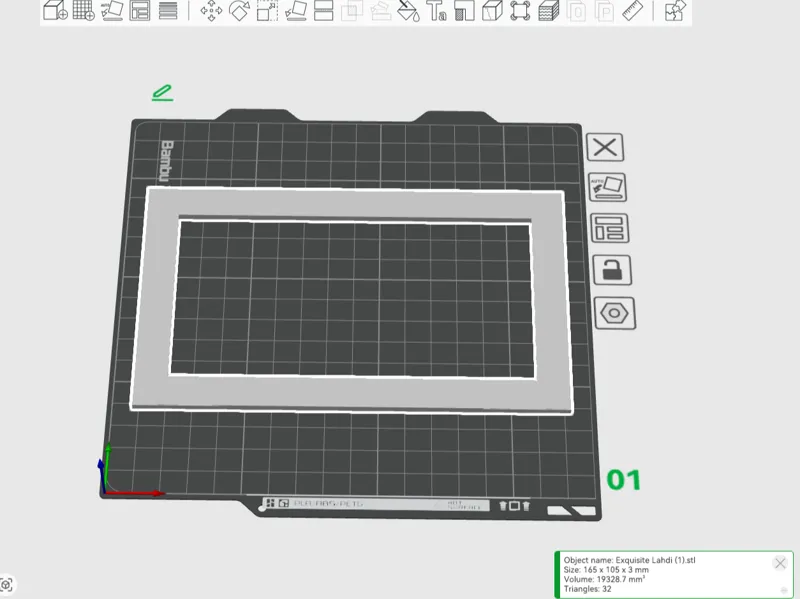Image resolution: width=800 pixels, height=599 pixels.
Task: Select the Lay on face tool
Action: tap(295, 10)
